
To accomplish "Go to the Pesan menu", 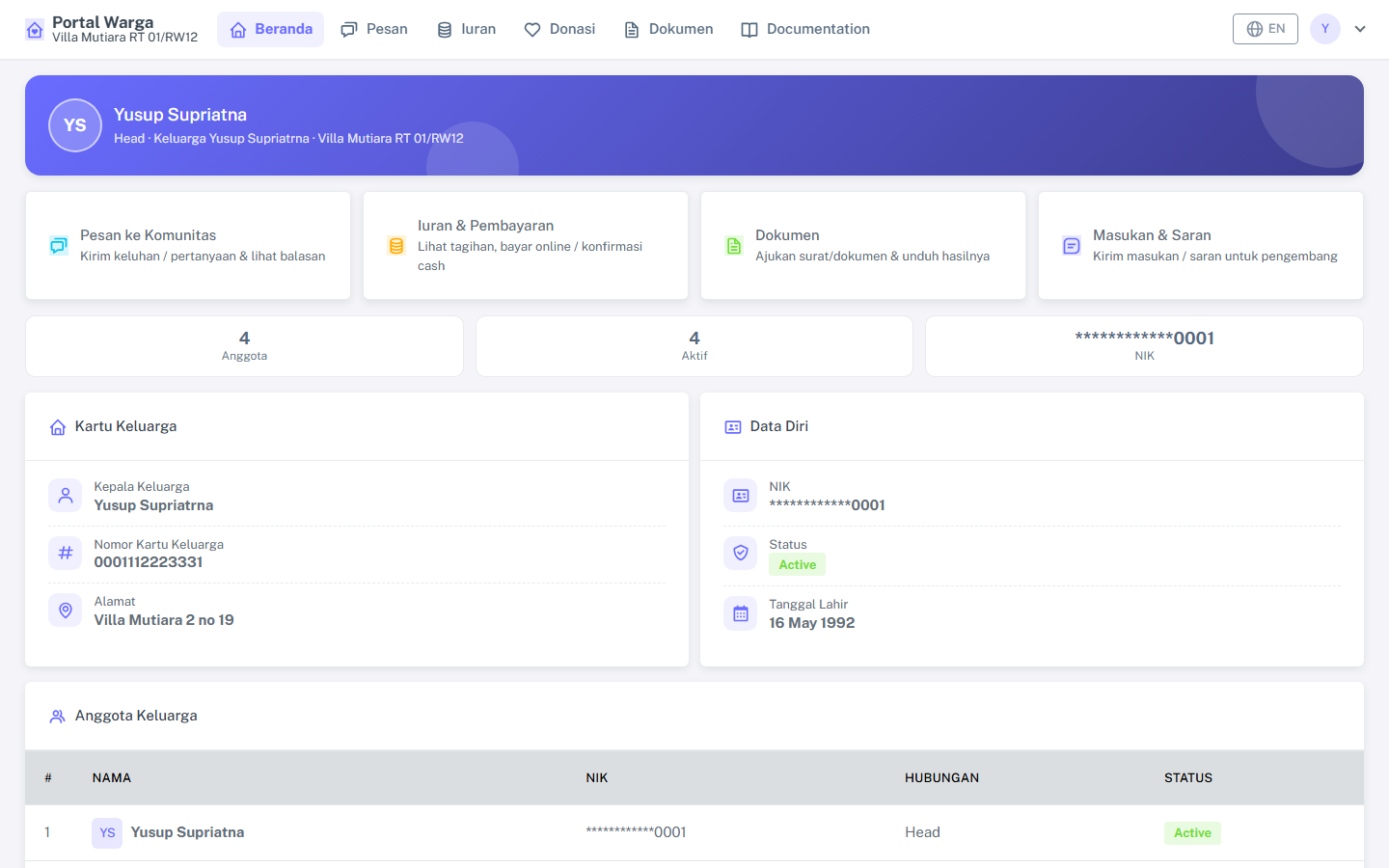I will pyautogui.click(x=374, y=30).
